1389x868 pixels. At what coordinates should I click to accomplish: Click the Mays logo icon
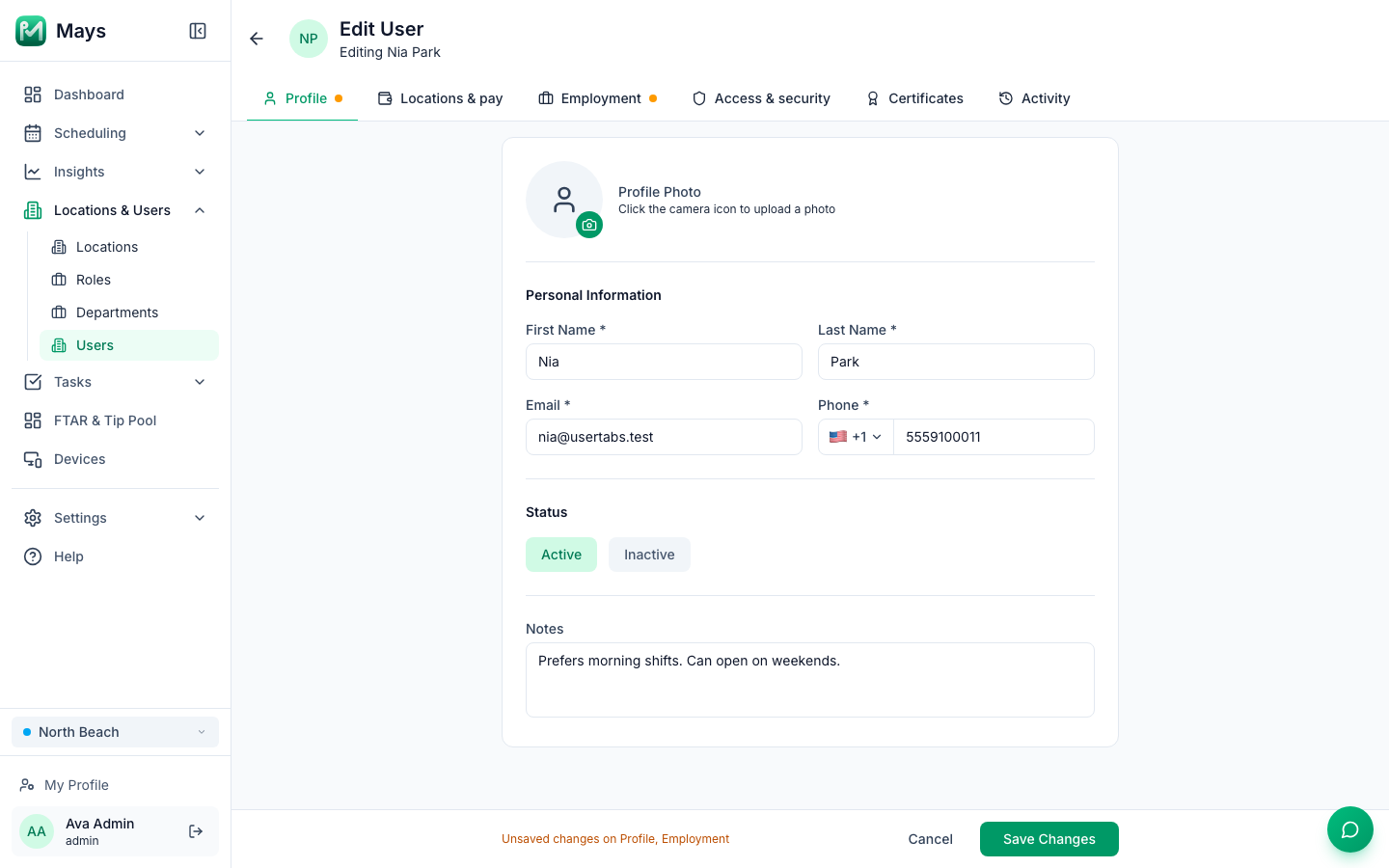point(31,31)
